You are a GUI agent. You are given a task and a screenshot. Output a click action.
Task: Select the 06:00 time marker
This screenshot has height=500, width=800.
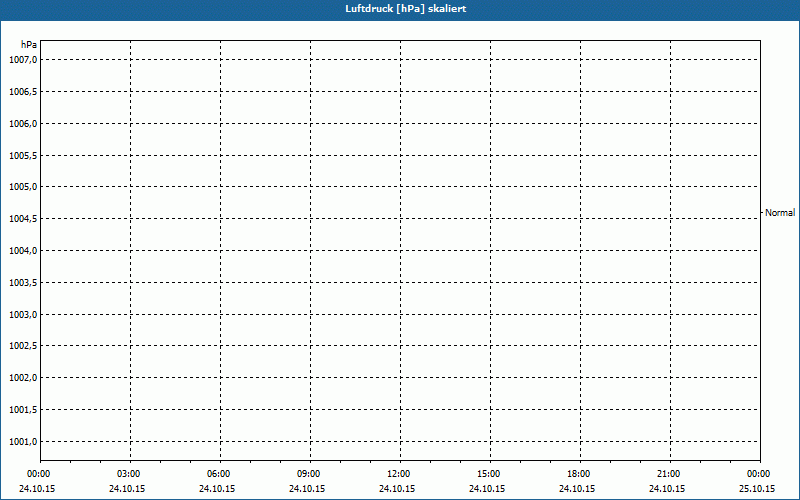pos(219,474)
